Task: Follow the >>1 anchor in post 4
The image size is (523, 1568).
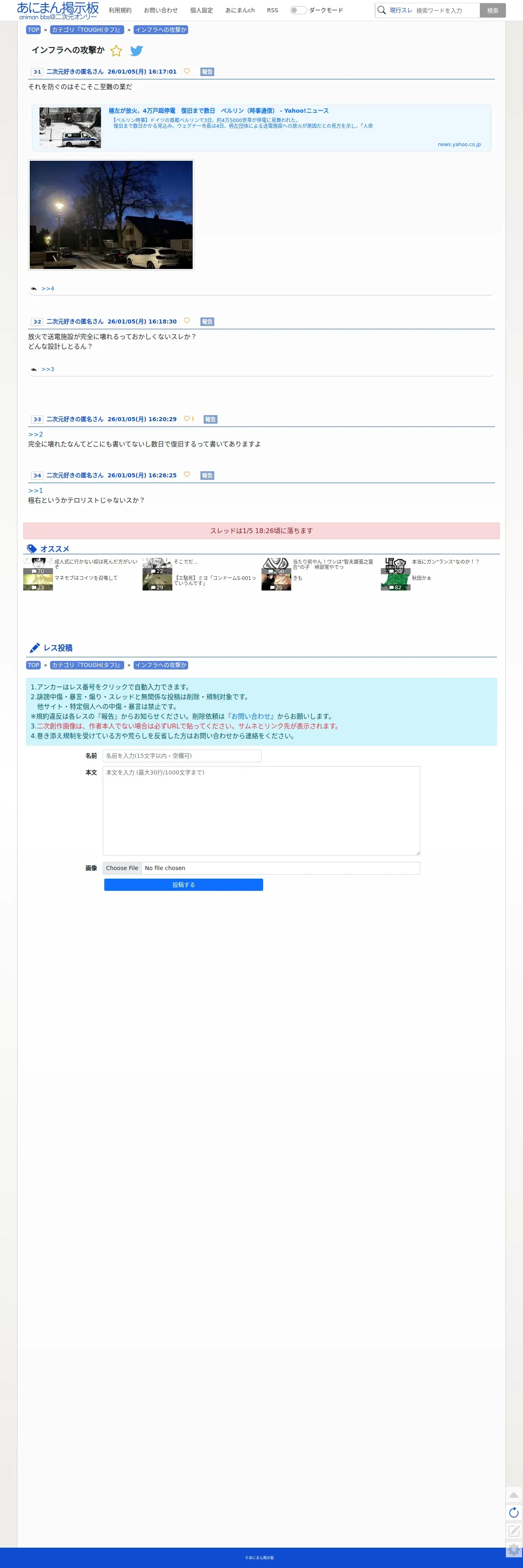Action: (35, 490)
